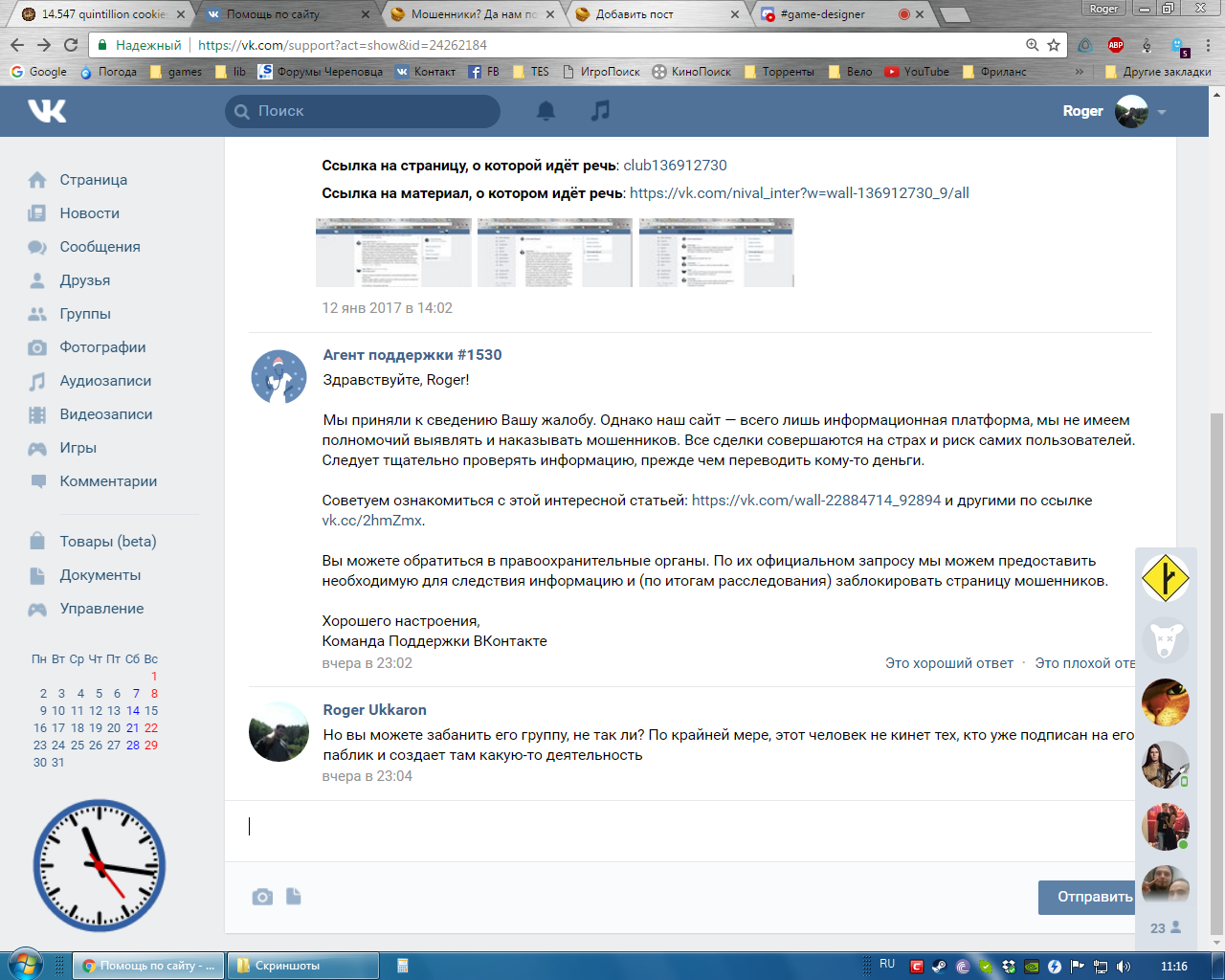1225x980 pixels.
Task: Show more bookmarks with chevron
Action: tap(1080, 72)
